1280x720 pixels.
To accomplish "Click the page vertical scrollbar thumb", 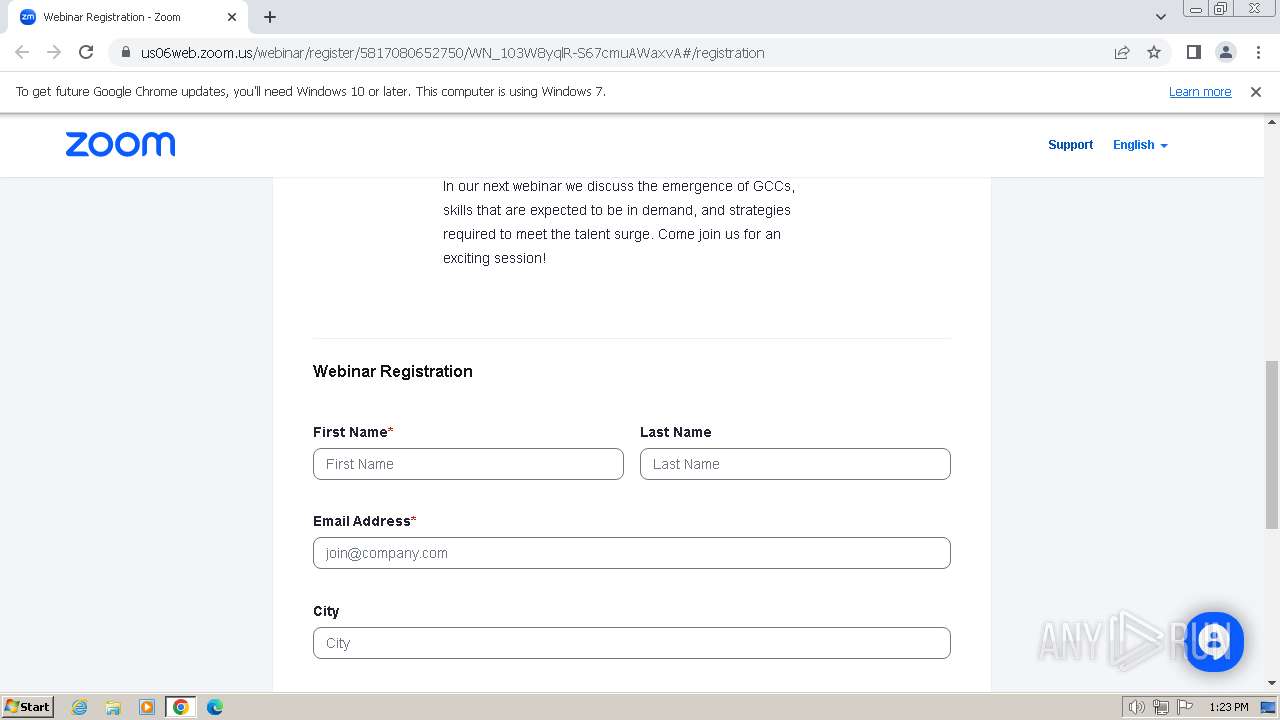I will [1272, 445].
